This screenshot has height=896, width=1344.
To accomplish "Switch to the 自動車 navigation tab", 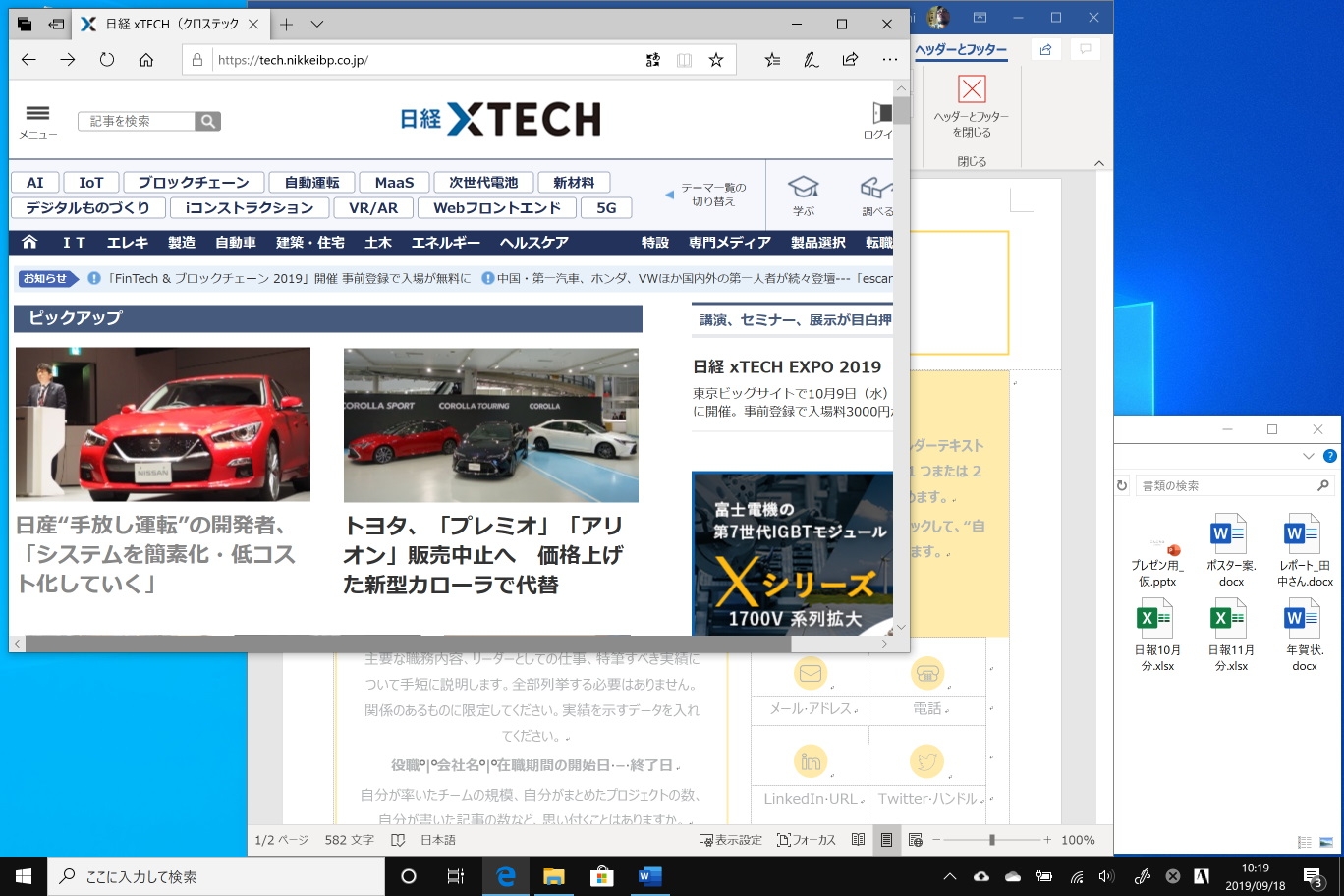I will point(236,243).
